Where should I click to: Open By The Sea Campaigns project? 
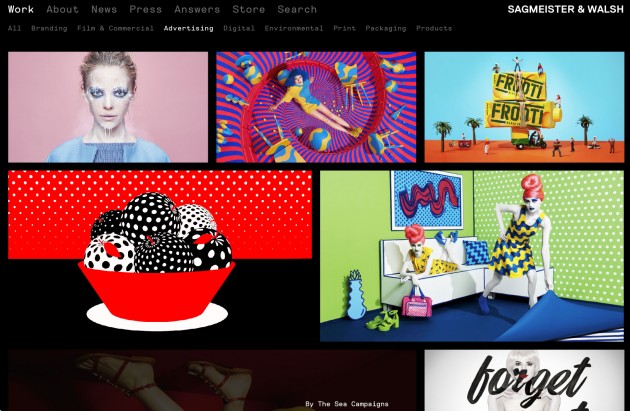tap(212, 380)
